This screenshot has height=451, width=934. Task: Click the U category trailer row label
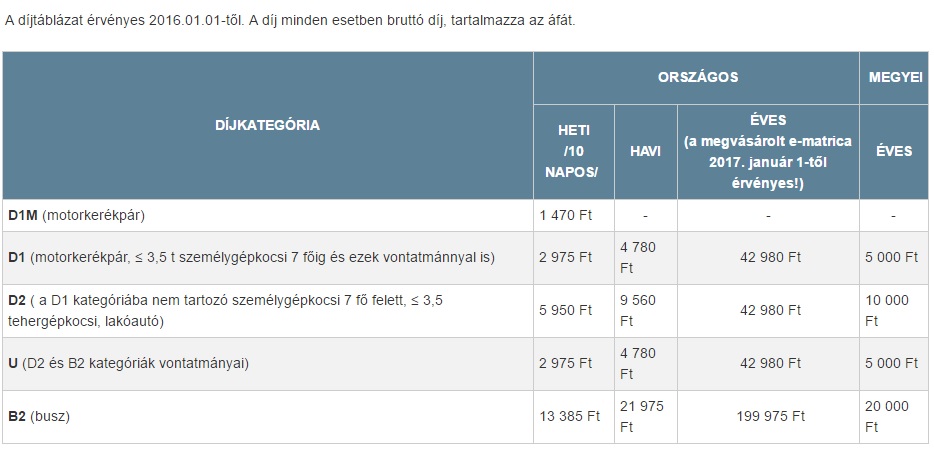point(128,363)
